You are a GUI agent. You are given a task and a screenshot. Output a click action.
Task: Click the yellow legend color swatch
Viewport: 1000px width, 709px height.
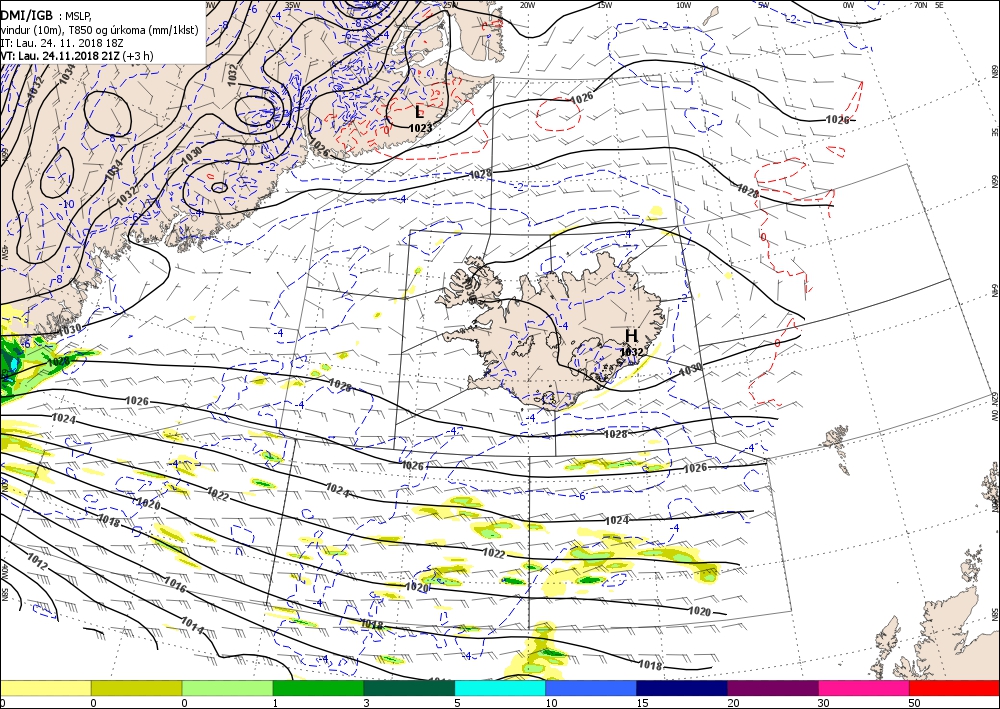pos(45,688)
